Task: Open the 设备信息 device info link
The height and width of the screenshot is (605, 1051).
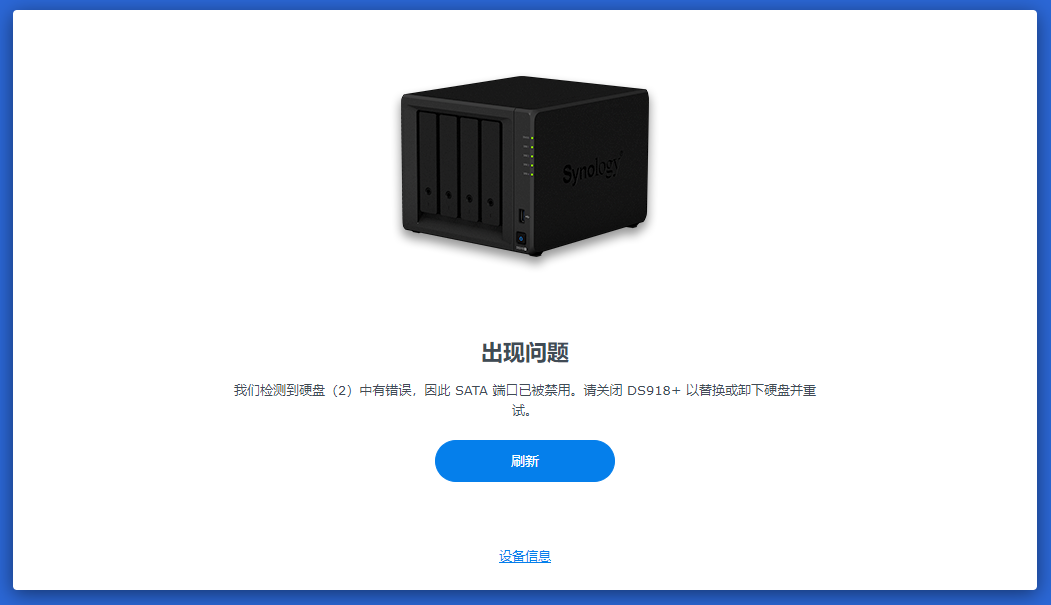Action: [x=525, y=556]
